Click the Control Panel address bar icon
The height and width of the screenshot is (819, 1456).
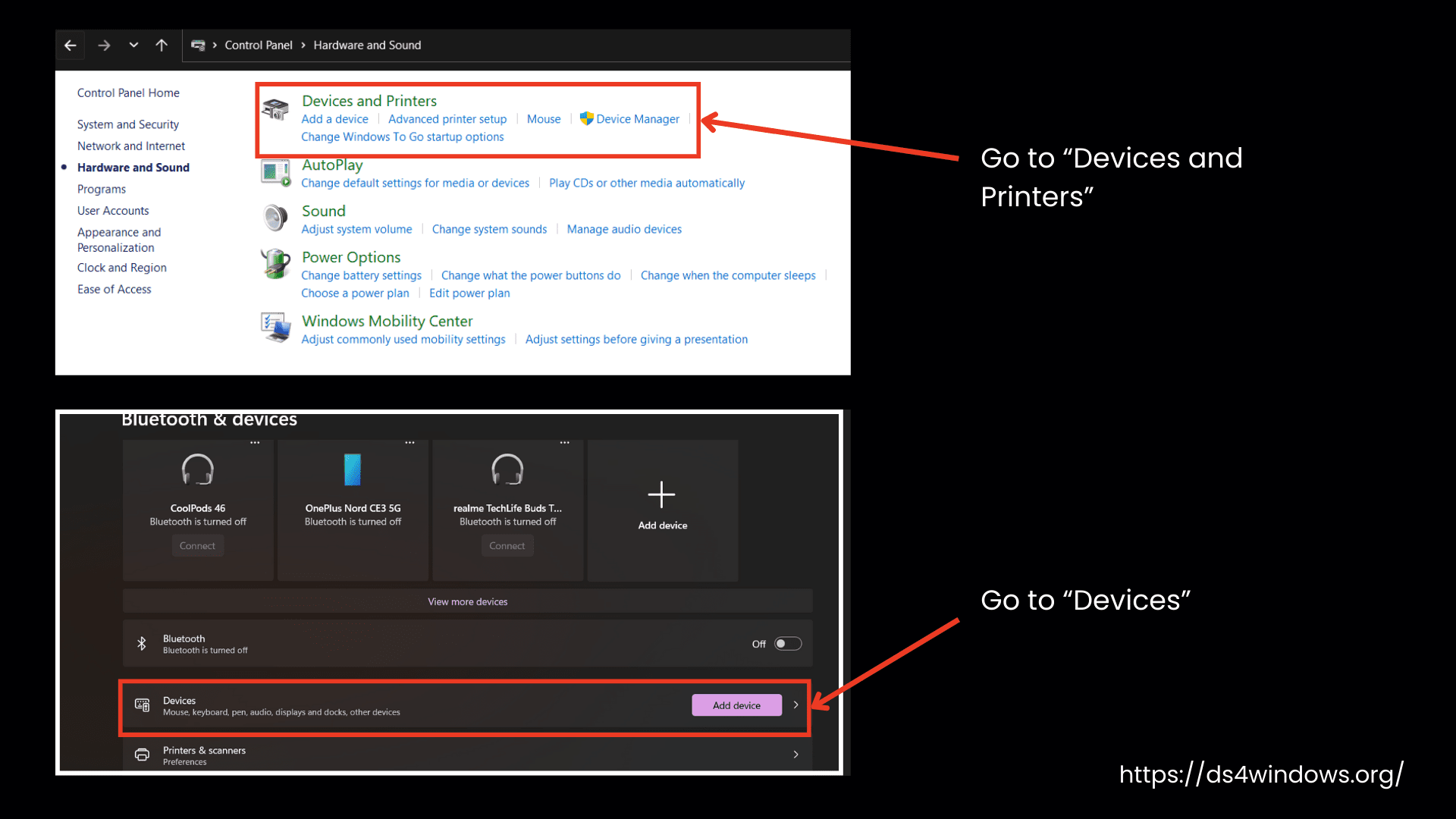(x=198, y=45)
